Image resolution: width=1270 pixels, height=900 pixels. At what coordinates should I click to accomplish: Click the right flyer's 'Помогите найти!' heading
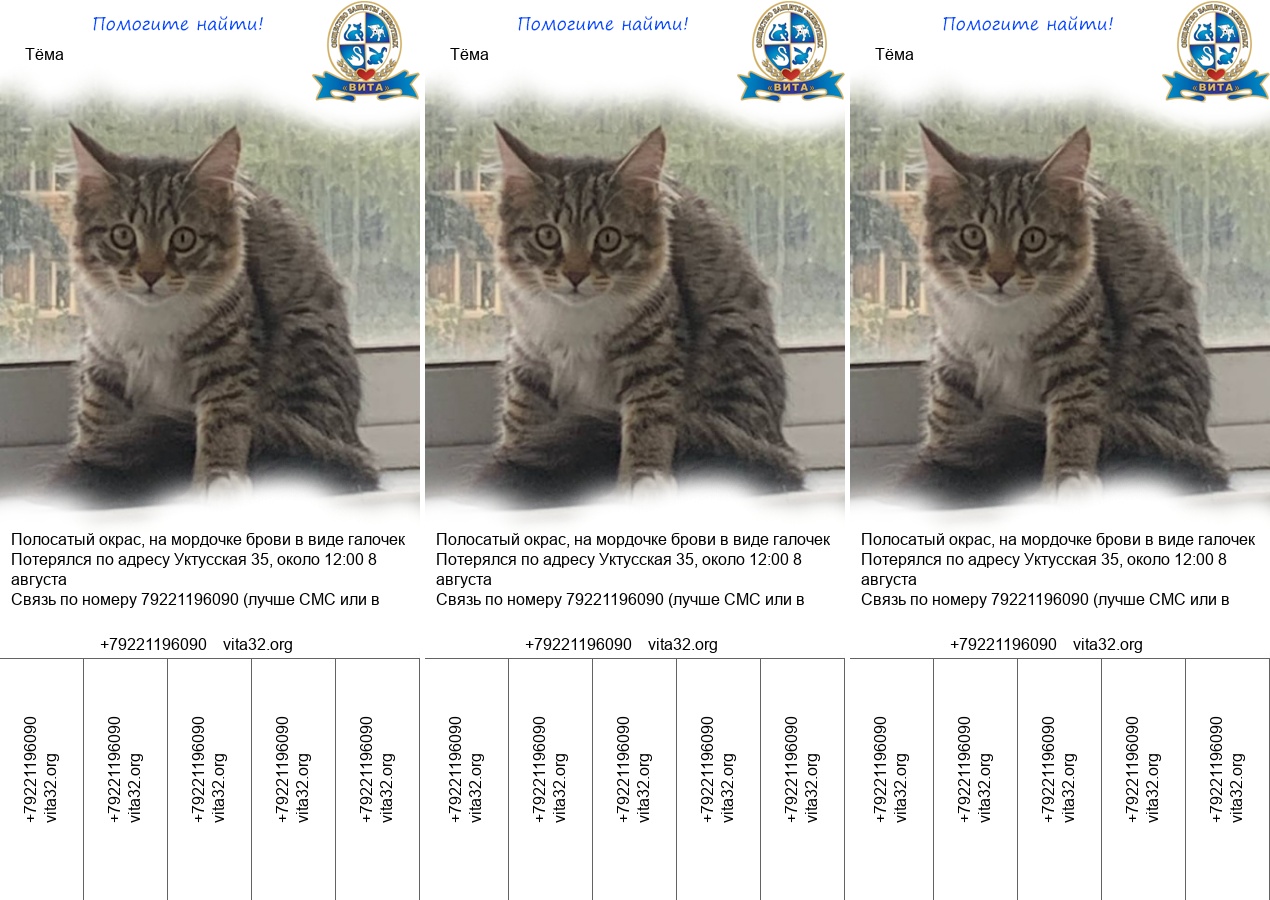point(1028,24)
